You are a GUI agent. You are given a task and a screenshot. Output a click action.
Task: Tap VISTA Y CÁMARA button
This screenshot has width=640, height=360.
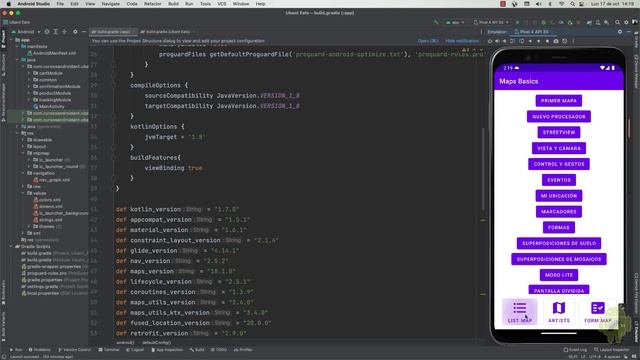tap(559, 148)
